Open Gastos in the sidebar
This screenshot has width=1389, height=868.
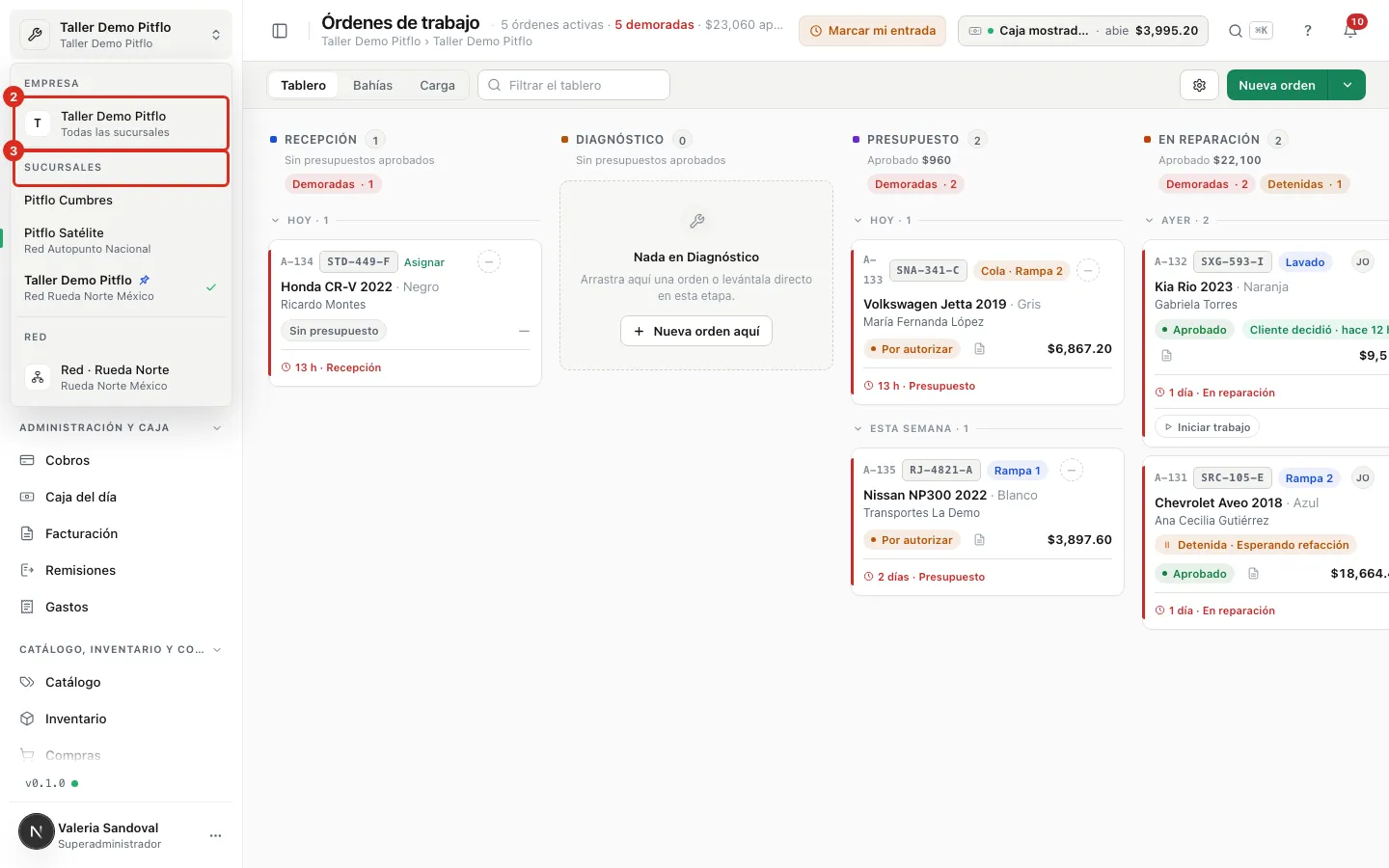(121, 607)
